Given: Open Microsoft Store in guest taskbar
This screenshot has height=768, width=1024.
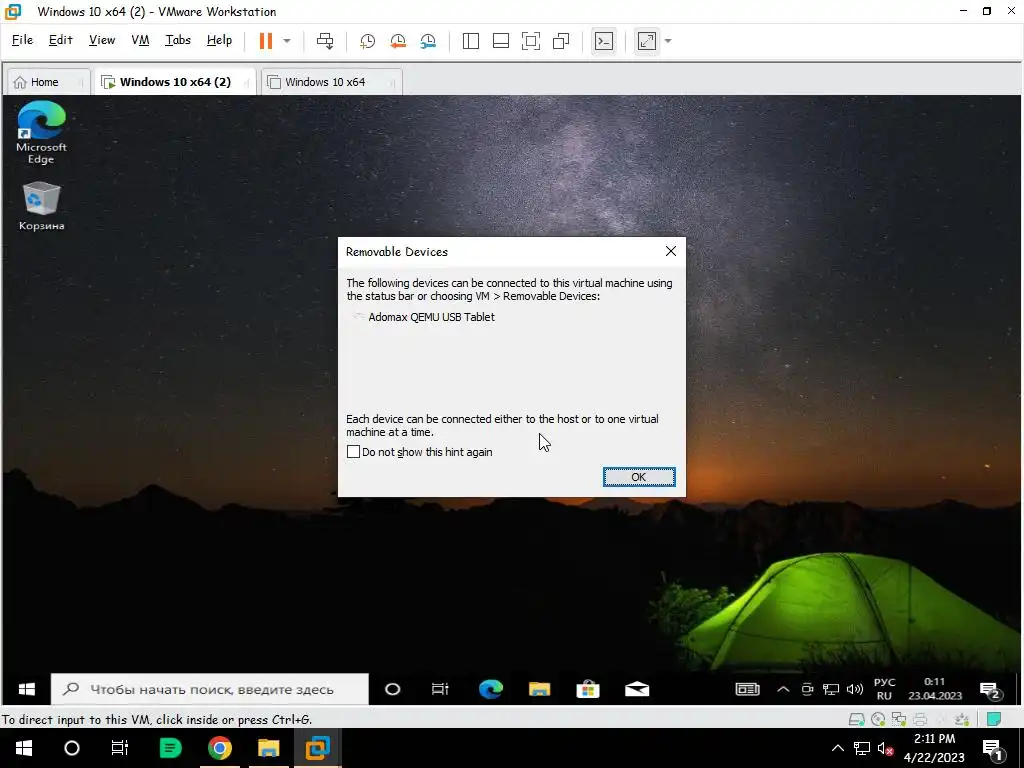Looking at the screenshot, I should coord(588,689).
